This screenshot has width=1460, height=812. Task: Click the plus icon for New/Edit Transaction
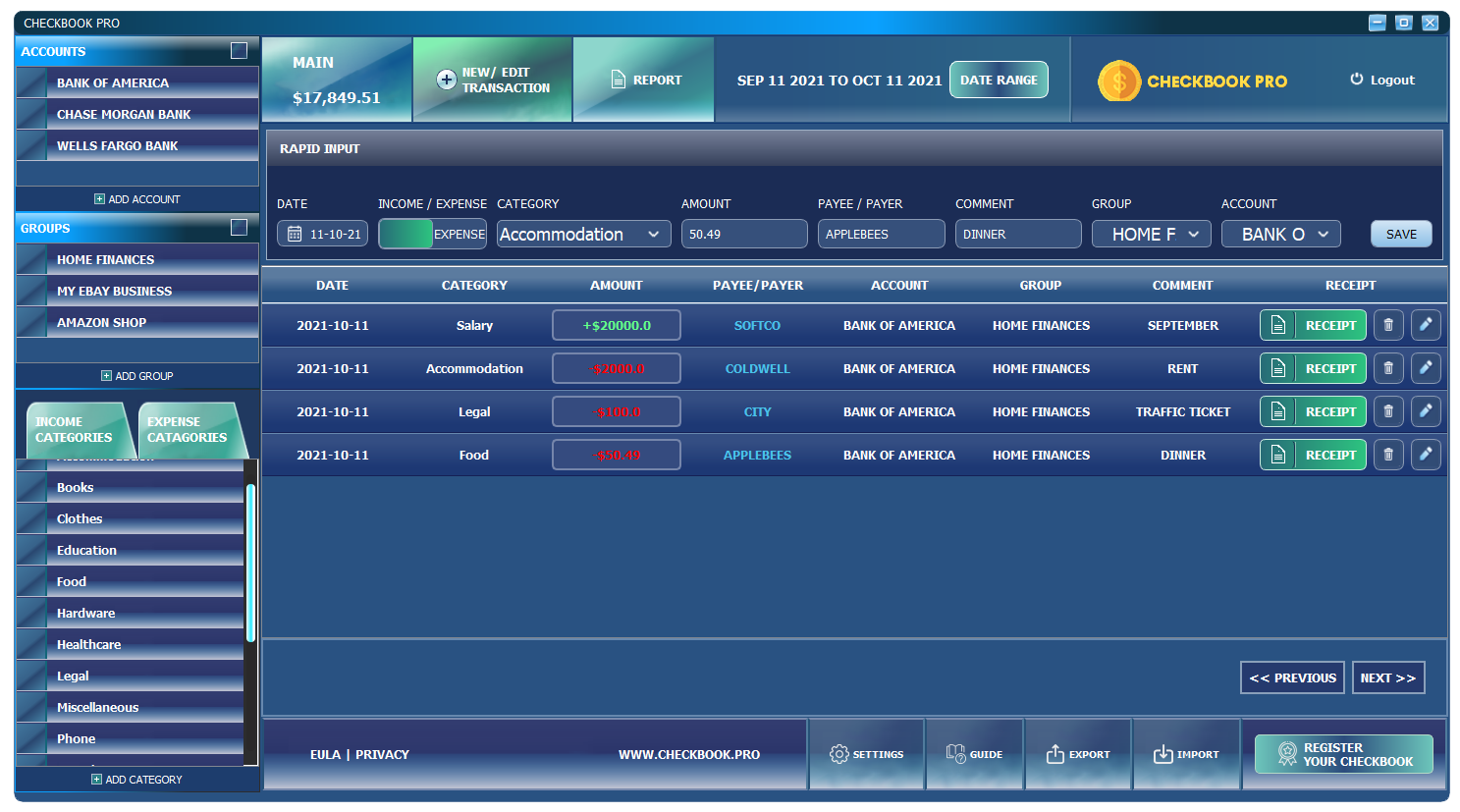coord(447,80)
